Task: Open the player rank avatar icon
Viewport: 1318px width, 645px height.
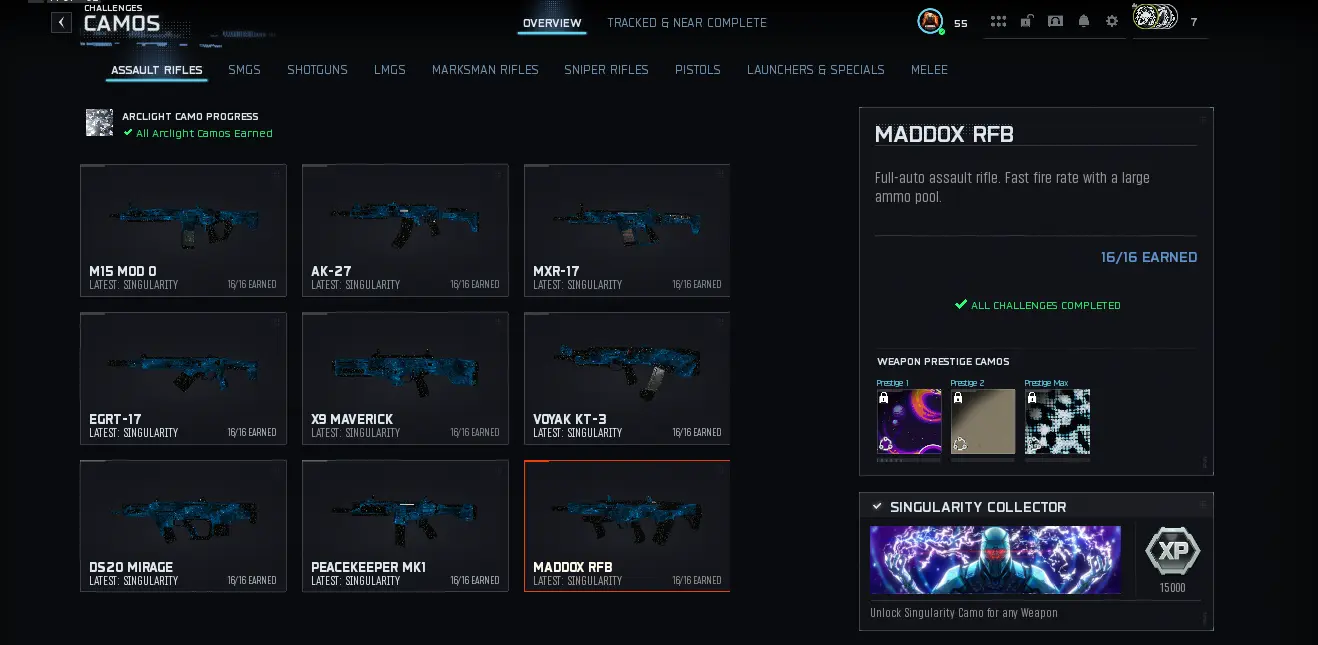Action: [930, 21]
